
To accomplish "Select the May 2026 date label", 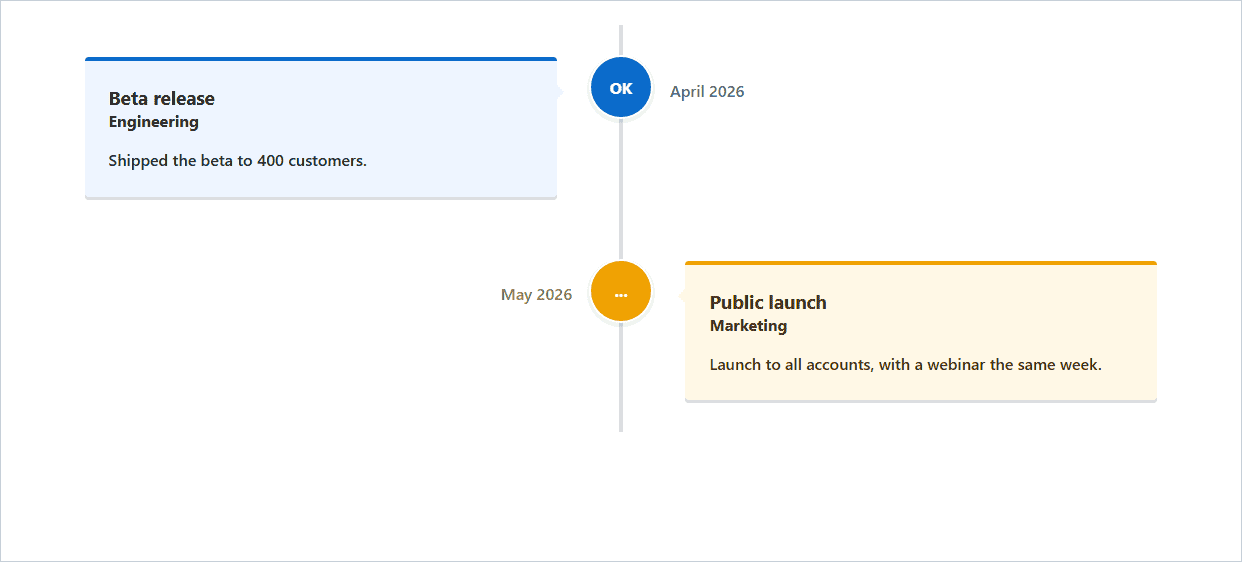I will click(537, 295).
